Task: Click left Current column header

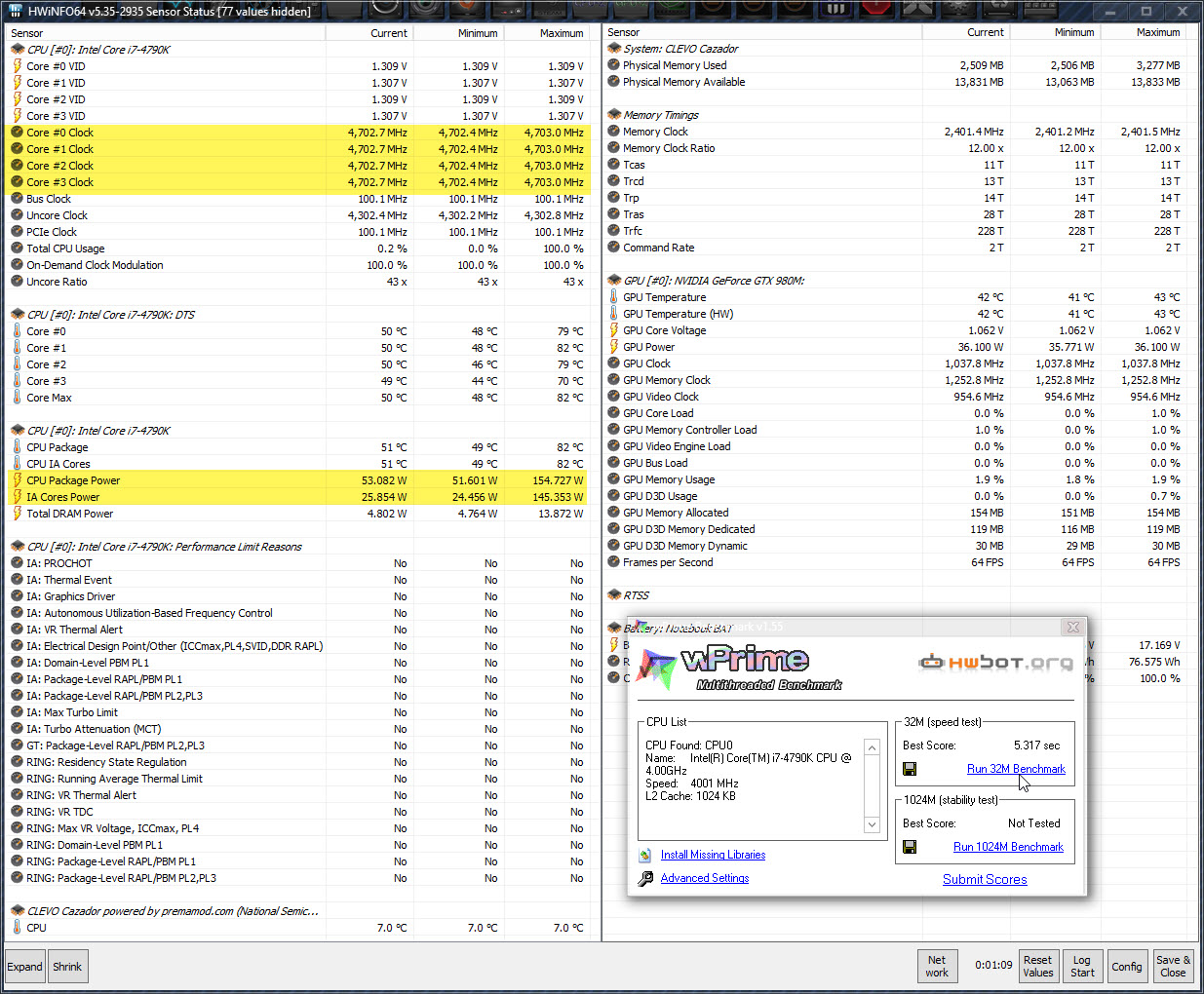Action: click(369, 33)
